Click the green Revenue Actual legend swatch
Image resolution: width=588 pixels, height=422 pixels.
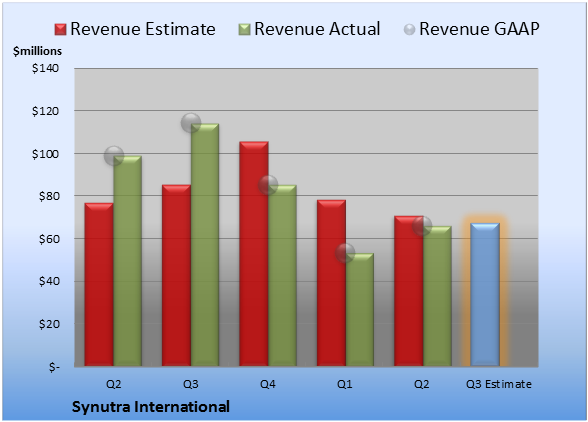tap(244, 30)
